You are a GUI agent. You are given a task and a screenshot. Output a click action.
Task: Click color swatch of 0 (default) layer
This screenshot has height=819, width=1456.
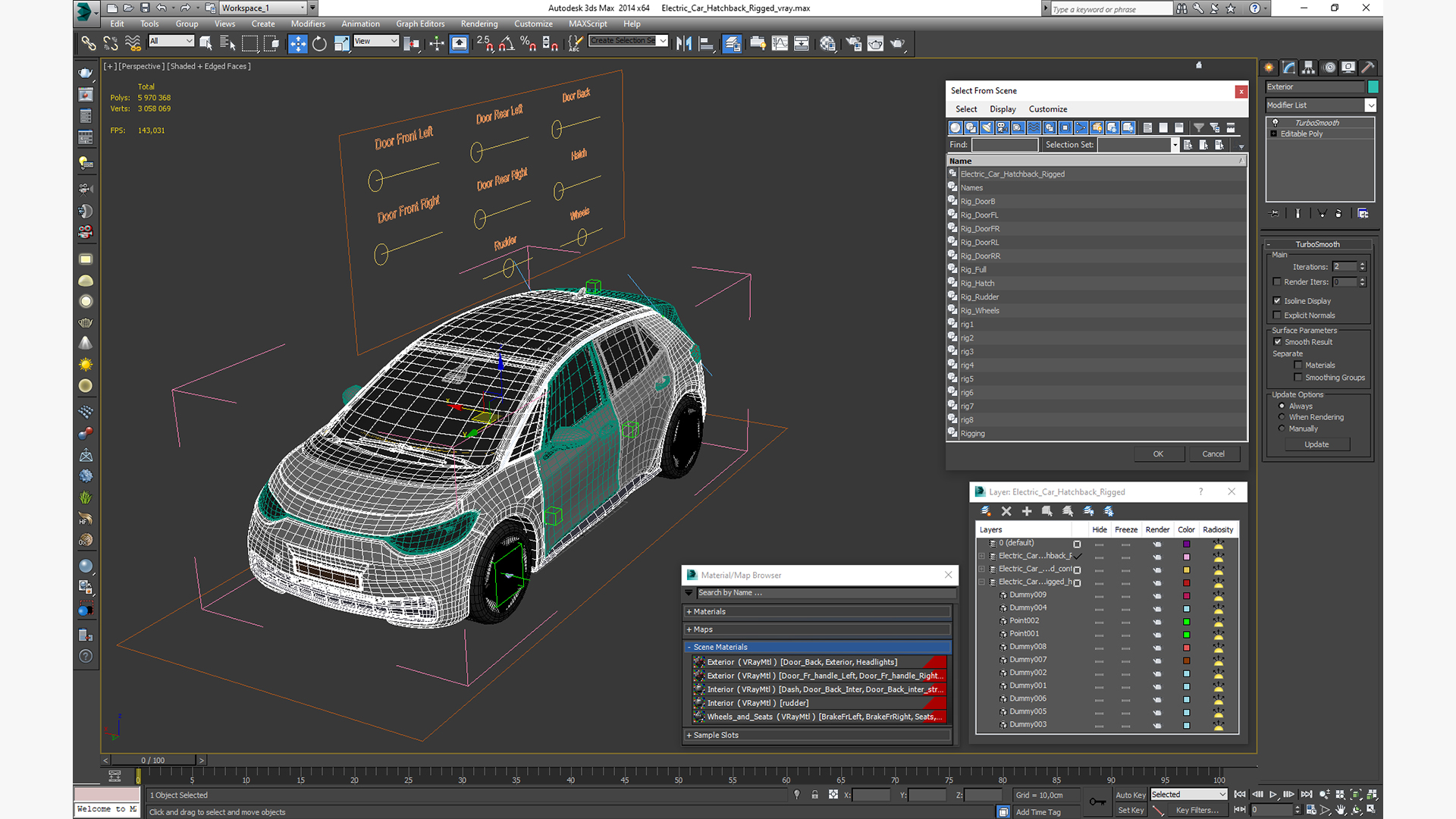pyautogui.click(x=1187, y=544)
